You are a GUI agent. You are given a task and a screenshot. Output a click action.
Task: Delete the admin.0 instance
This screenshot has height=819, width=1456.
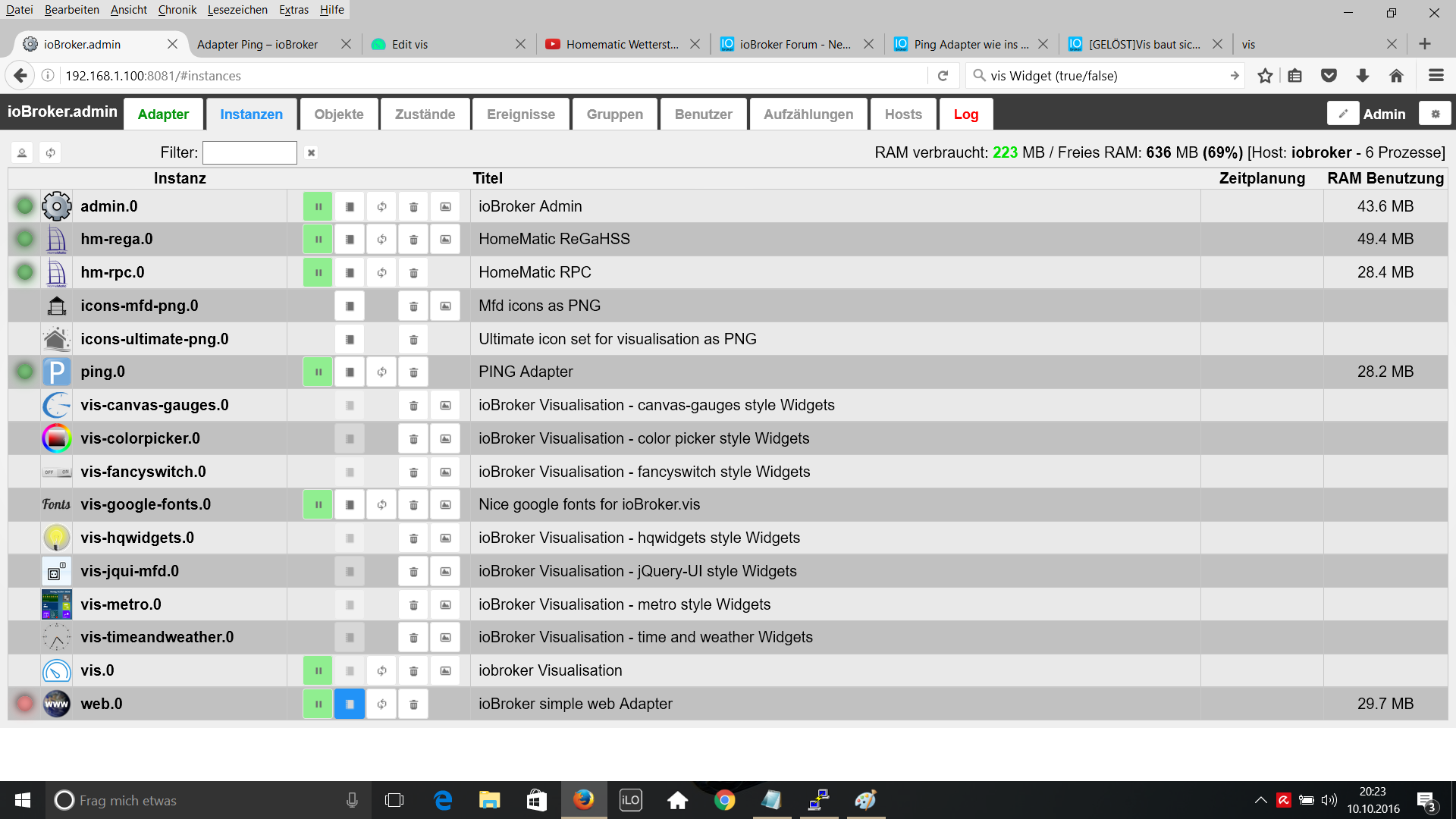413,206
